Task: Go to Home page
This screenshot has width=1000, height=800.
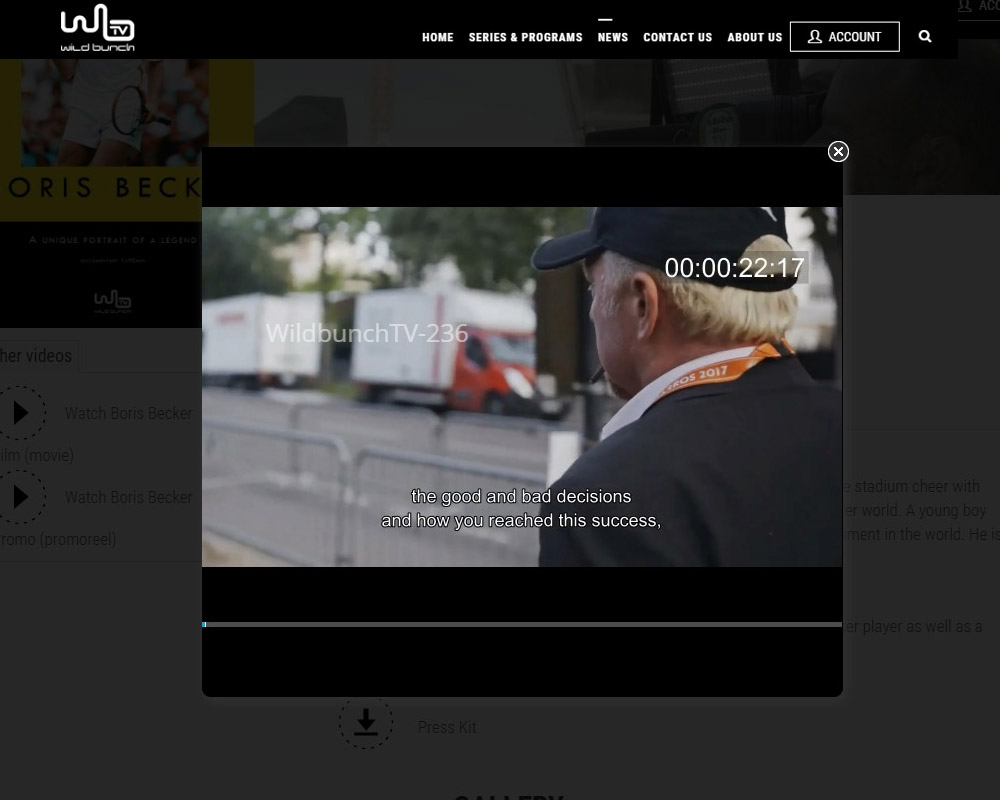Action: click(438, 37)
